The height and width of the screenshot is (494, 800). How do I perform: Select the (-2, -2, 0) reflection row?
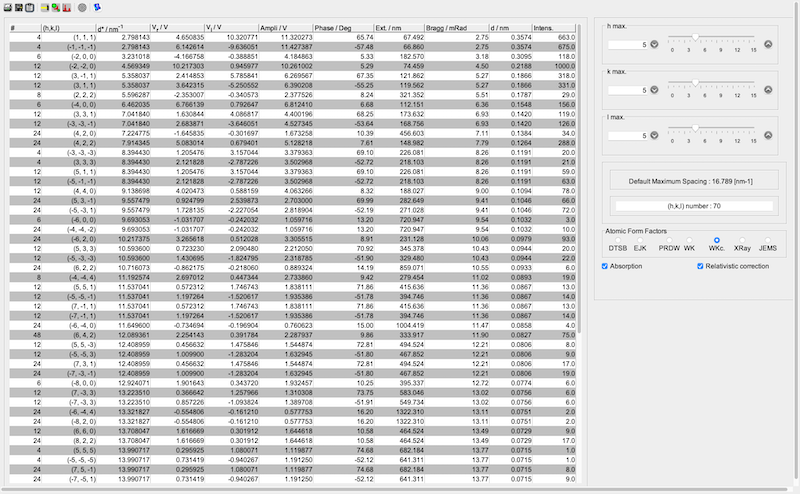(292, 66)
